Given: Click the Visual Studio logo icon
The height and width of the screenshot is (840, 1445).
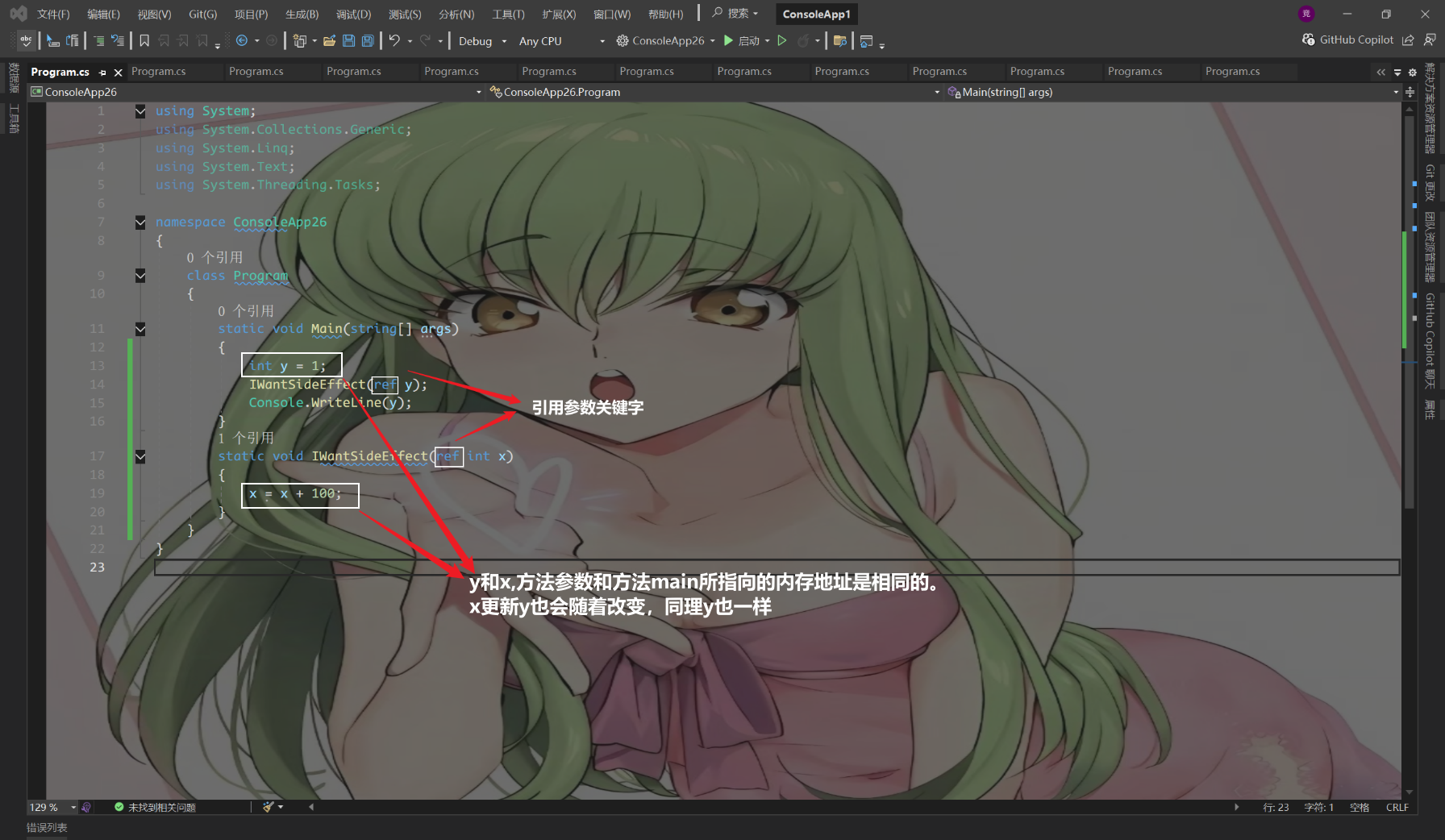Looking at the screenshot, I should click(18, 14).
